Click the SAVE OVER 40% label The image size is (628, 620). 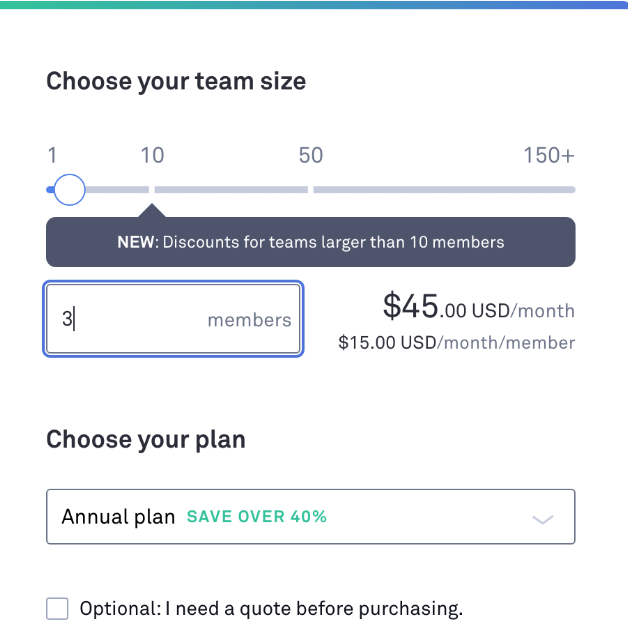click(x=257, y=517)
